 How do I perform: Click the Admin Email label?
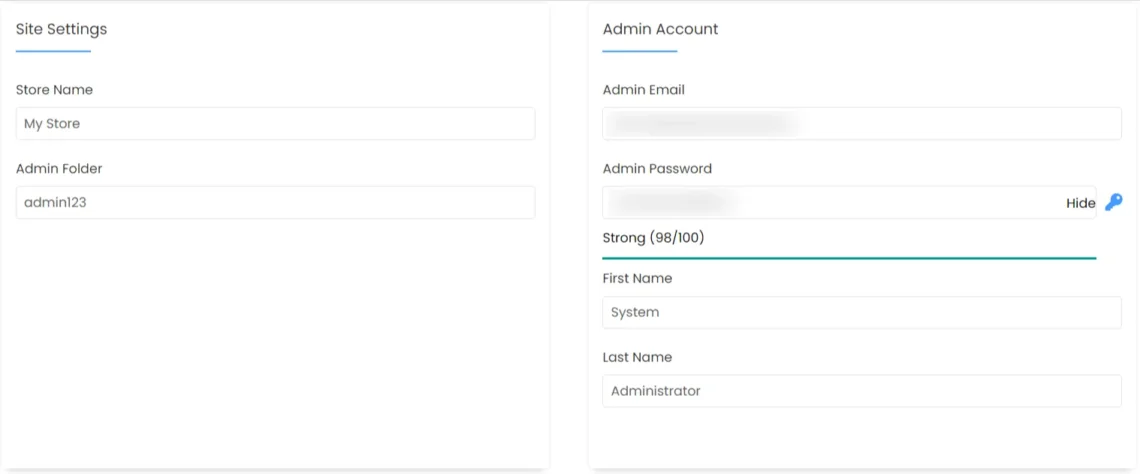(x=643, y=90)
